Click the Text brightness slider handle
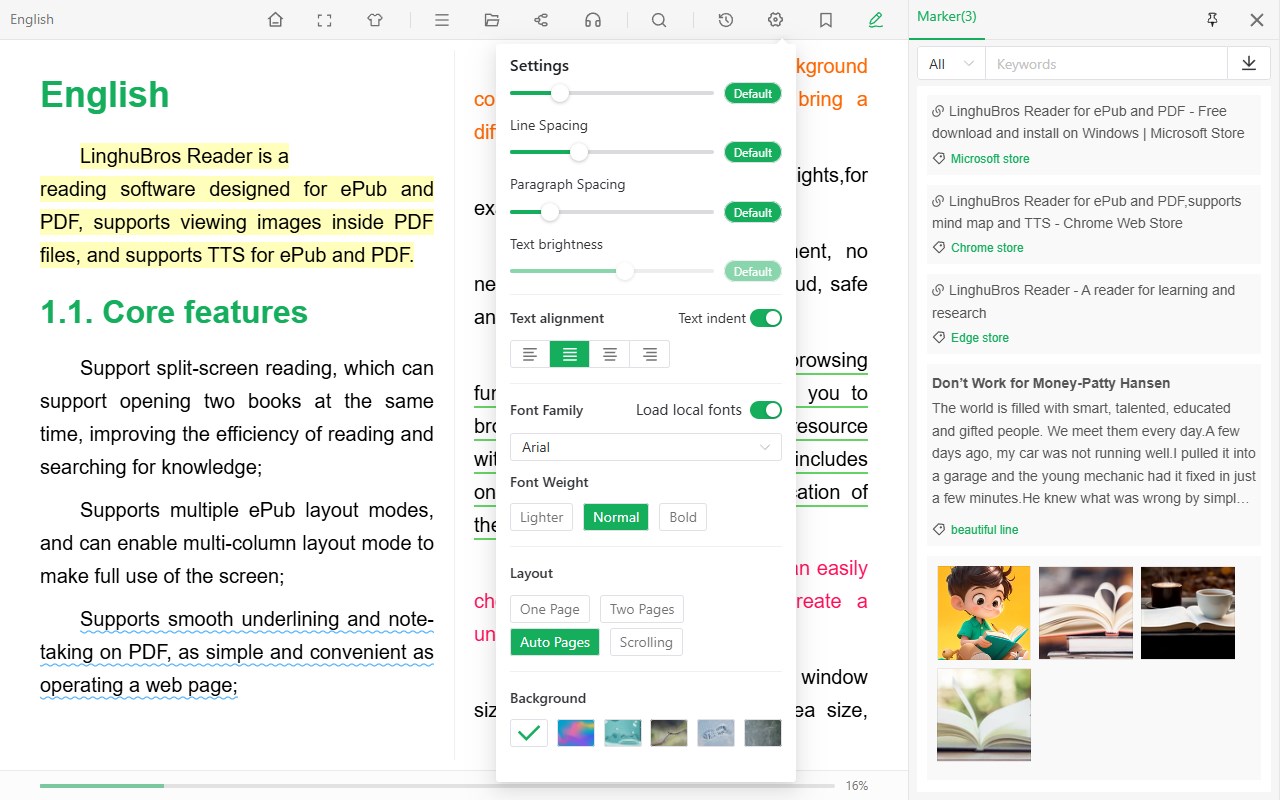The width and height of the screenshot is (1280, 800). (625, 271)
